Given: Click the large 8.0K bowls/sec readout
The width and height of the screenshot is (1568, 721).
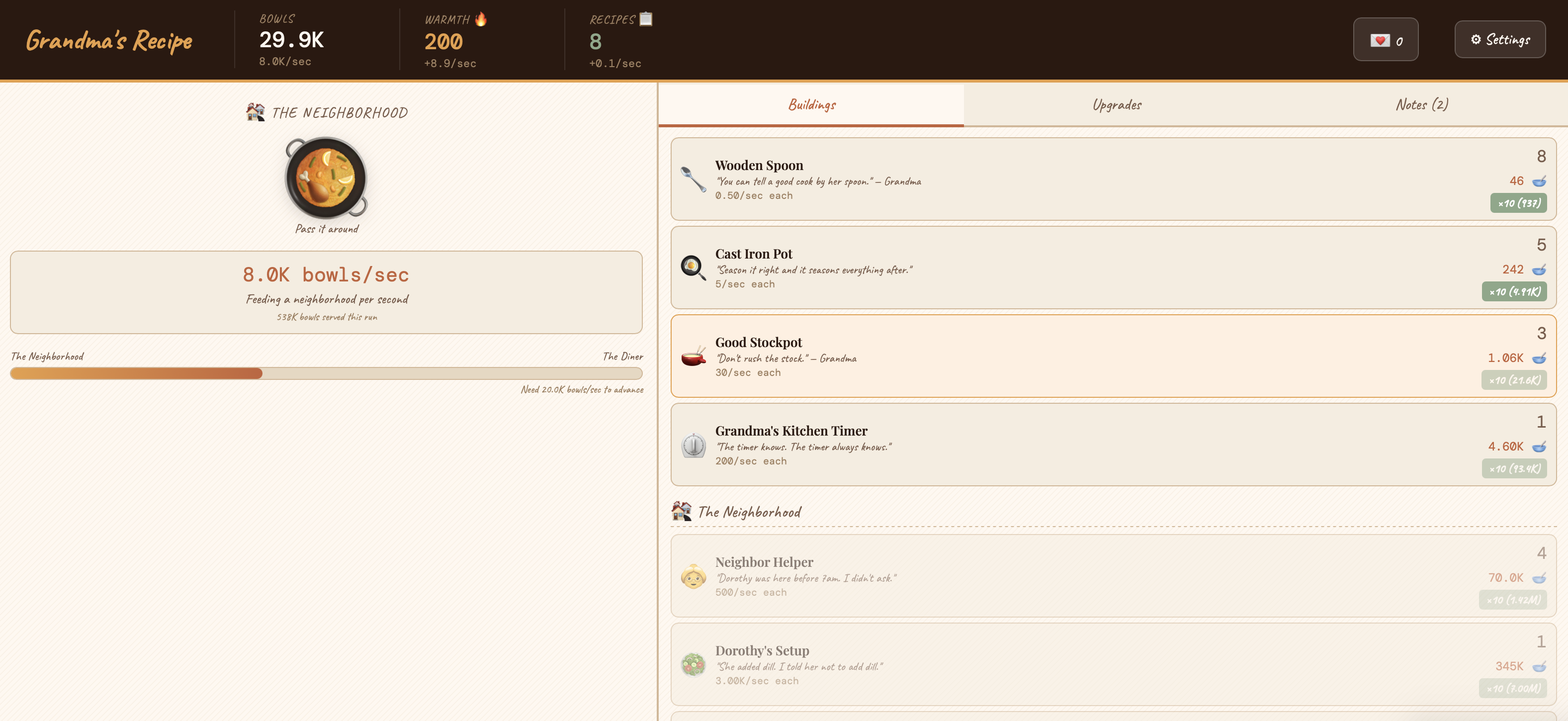Looking at the screenshot, I should 326,274.
